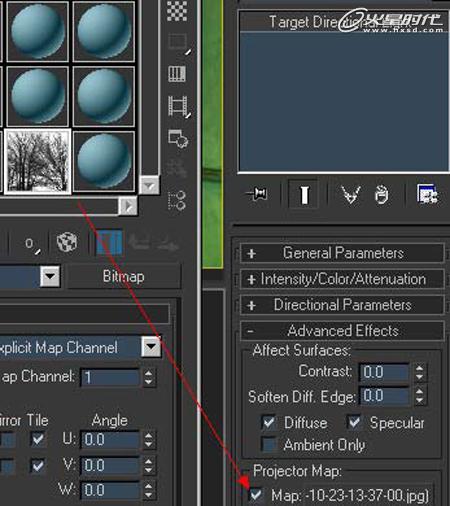Image resolution: width=450 pixels, height=506 pixels.
Task: Expand the Directional Parameters rollout
Action: (342, 305)
